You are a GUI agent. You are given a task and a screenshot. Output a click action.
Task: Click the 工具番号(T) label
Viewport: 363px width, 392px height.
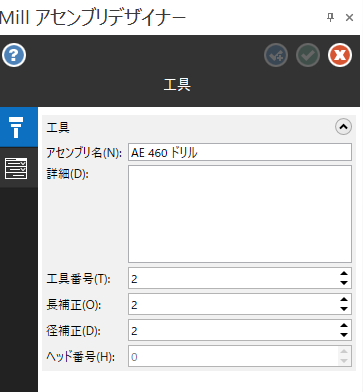coord(78,279)
